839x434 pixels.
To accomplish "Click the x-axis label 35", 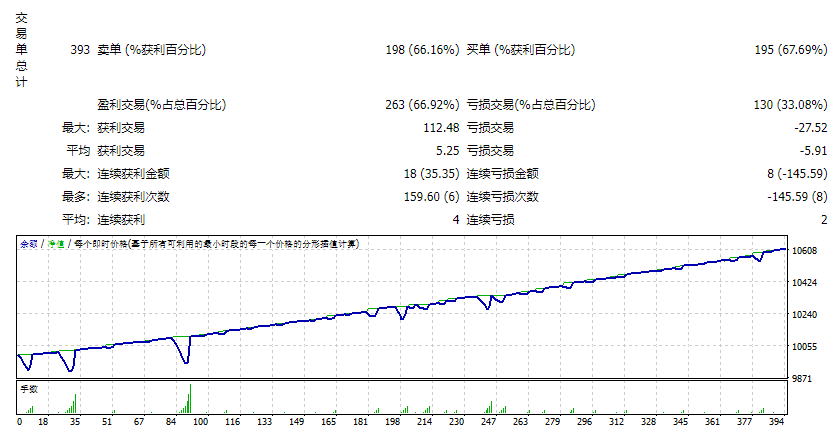I will pos(75,422).
